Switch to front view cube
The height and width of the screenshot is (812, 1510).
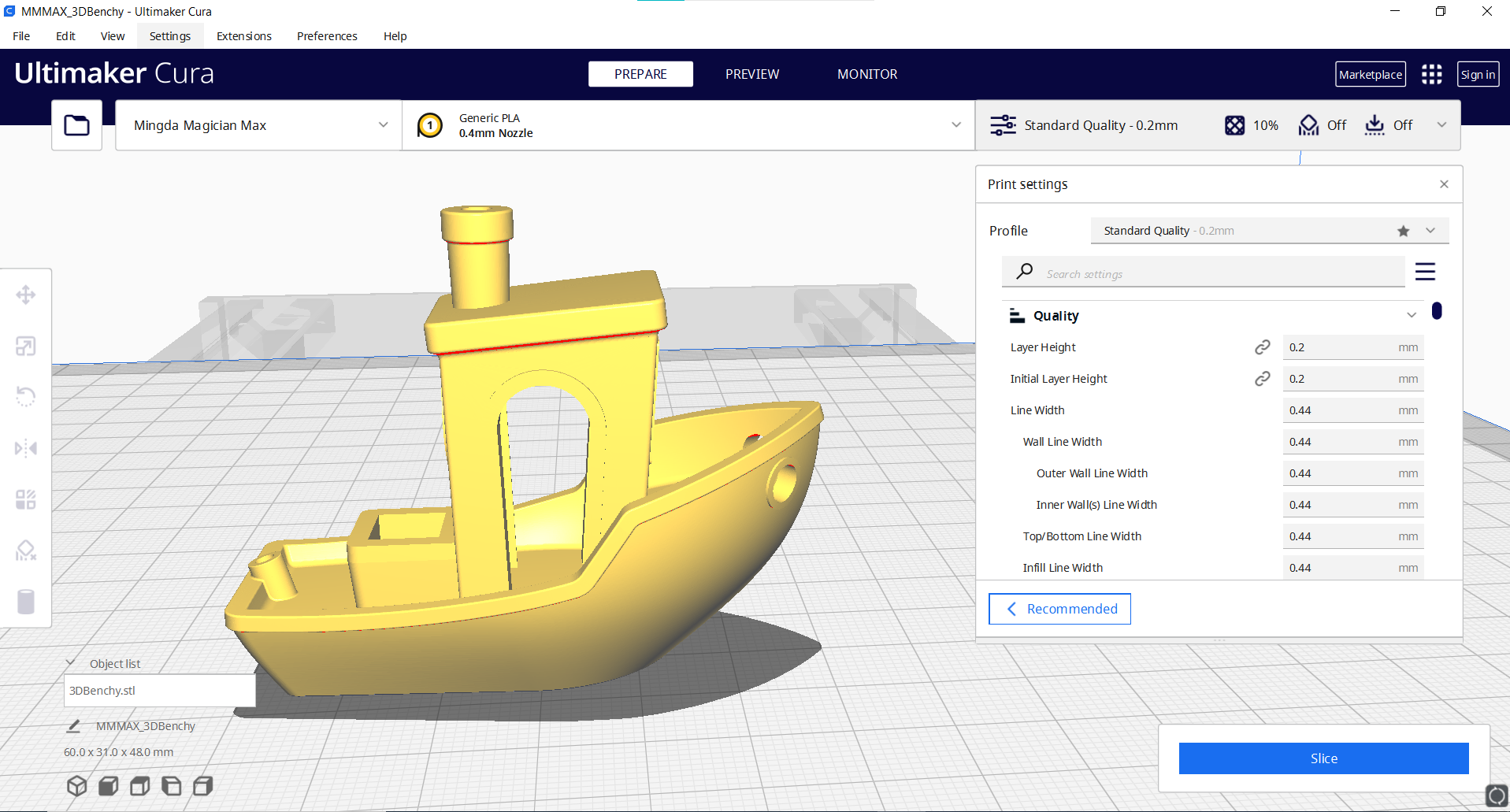[108, 786]
